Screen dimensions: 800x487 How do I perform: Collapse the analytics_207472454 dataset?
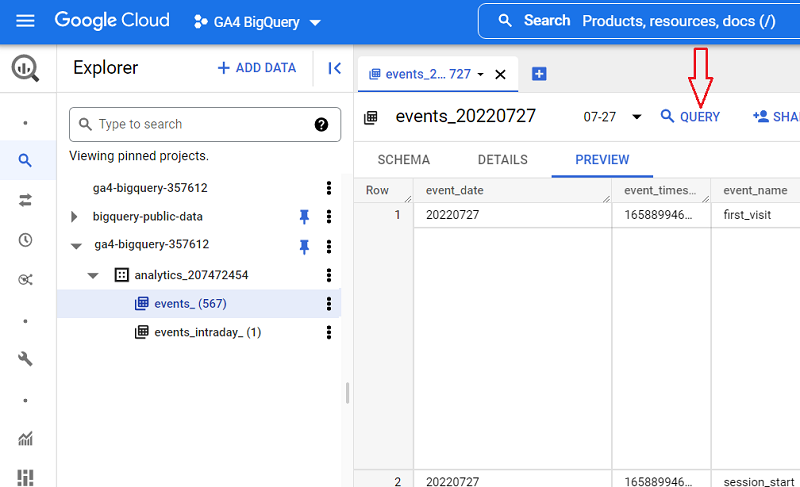coord(93,276)
